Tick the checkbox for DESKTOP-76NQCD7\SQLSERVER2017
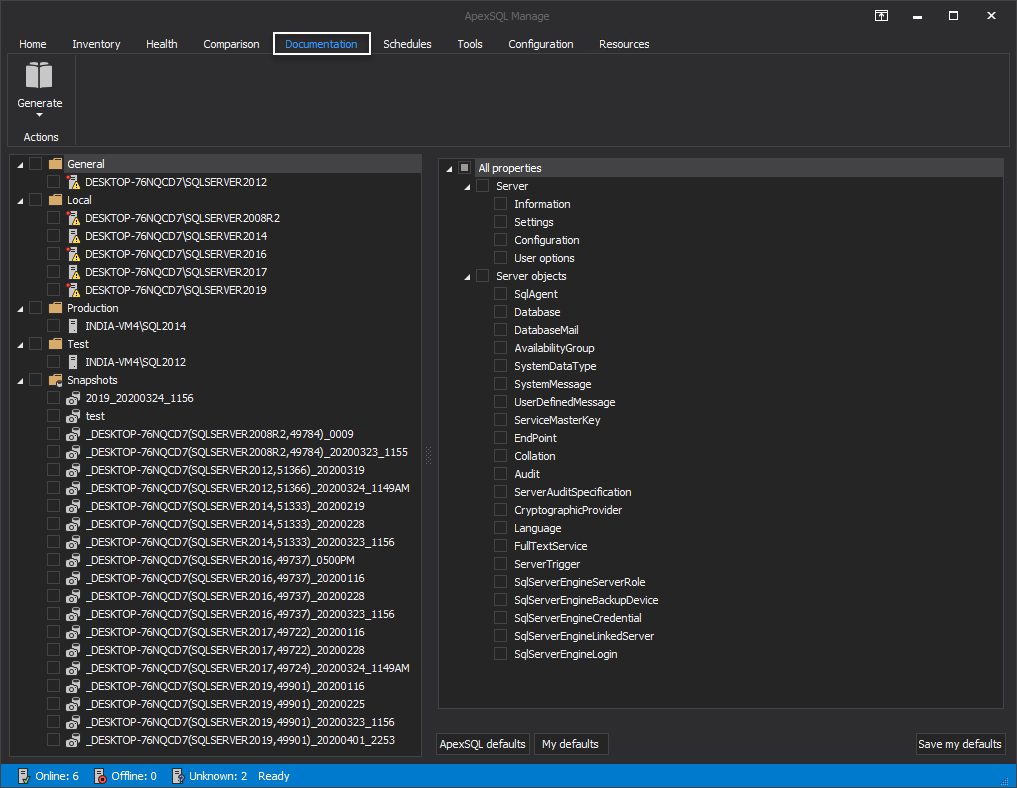Image resolution: width=1017 pixels, height=788 pixels. point(54,272)
